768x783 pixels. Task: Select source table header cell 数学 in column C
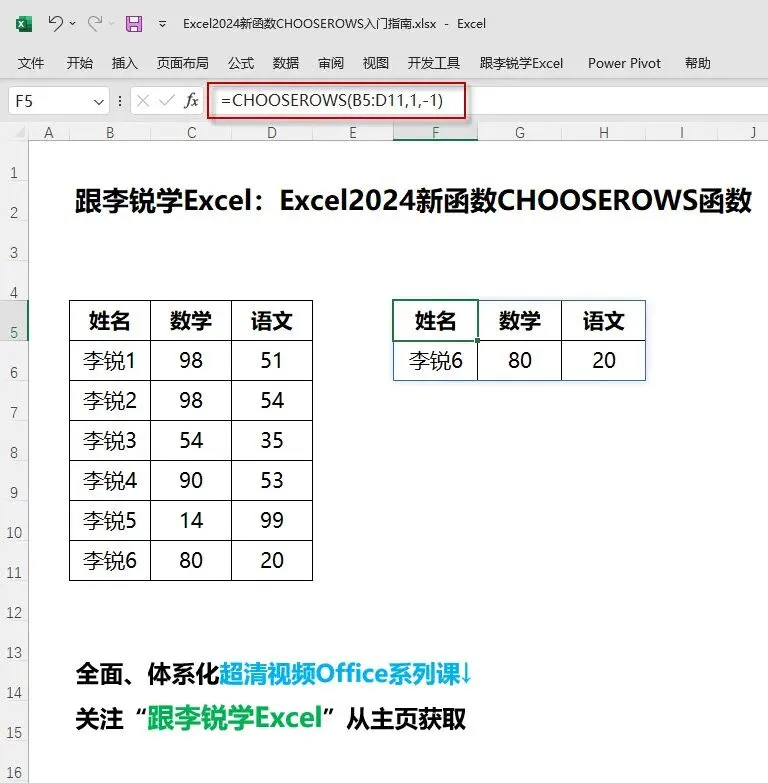[191, 321]
